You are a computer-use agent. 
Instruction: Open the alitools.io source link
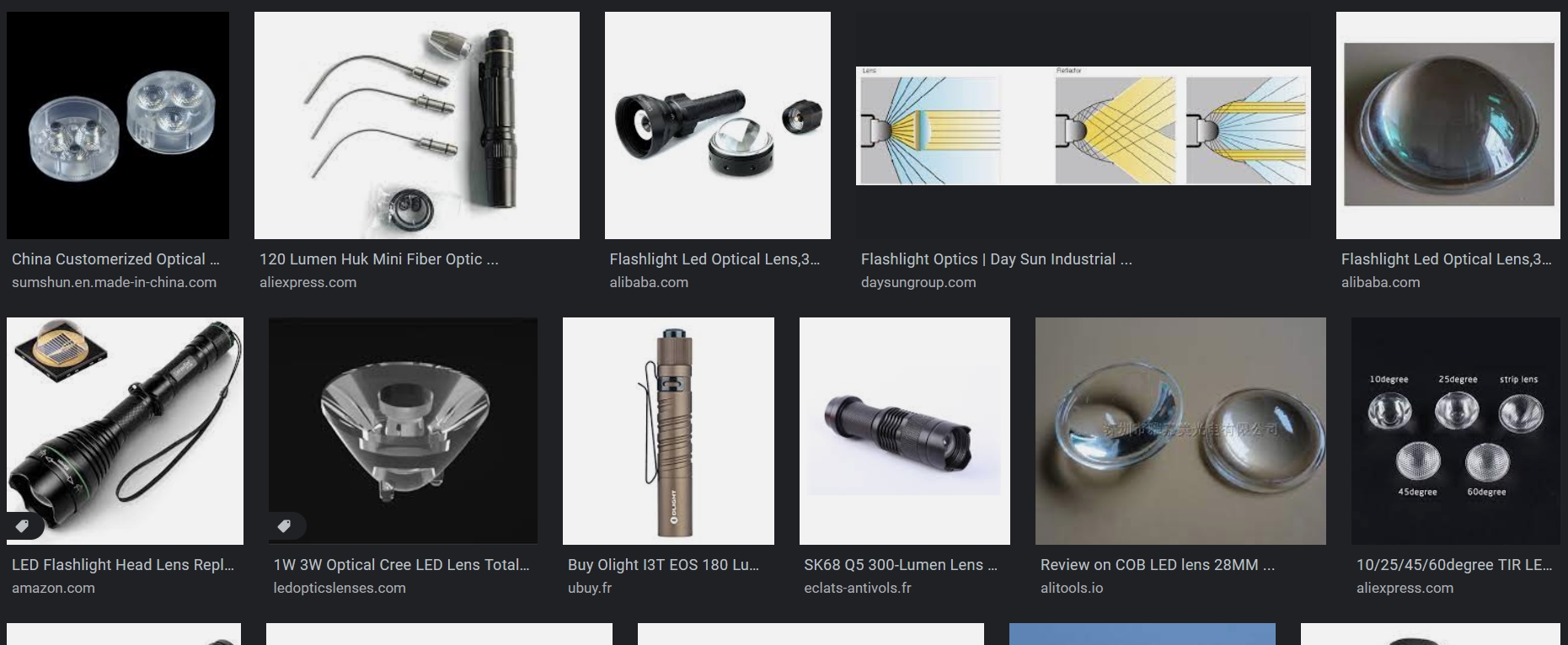pos(1072,589)
